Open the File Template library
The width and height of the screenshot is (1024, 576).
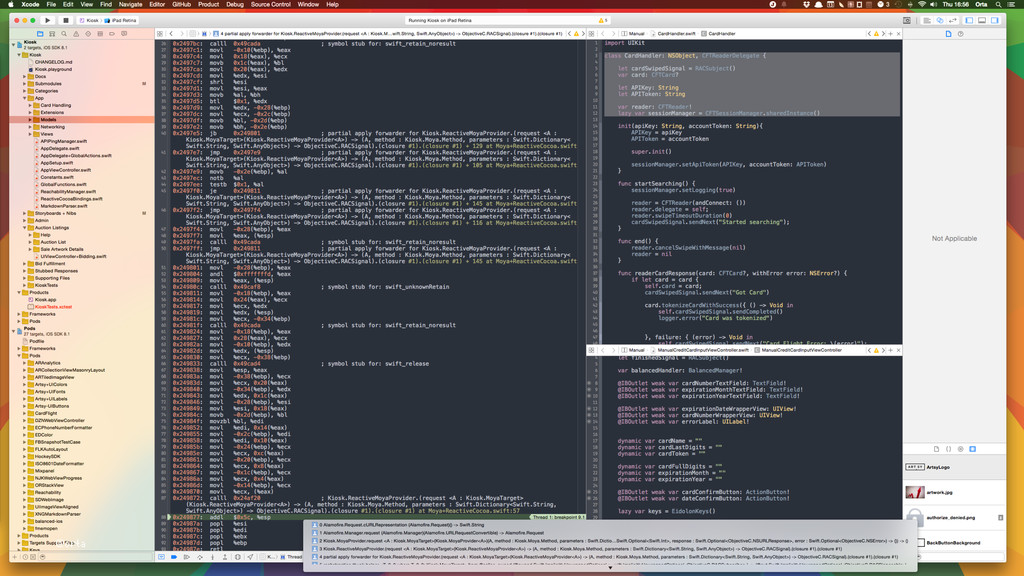(x=936, y=449)
